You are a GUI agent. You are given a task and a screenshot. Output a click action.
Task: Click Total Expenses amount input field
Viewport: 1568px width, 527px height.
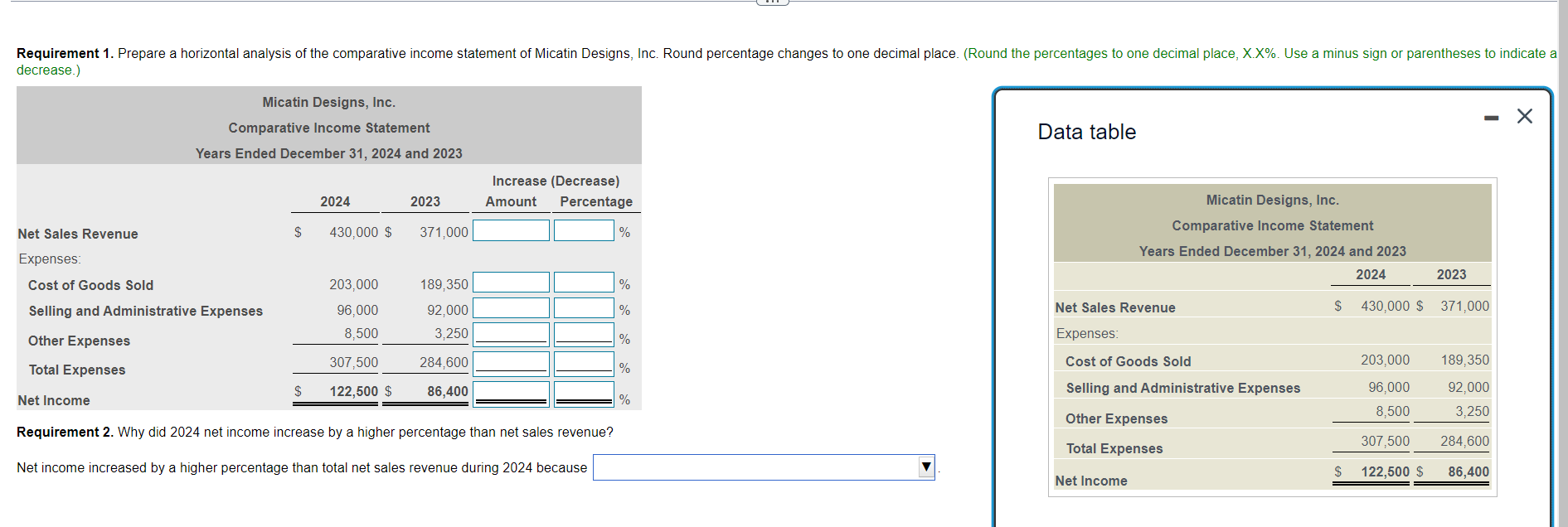click(511, 363)
